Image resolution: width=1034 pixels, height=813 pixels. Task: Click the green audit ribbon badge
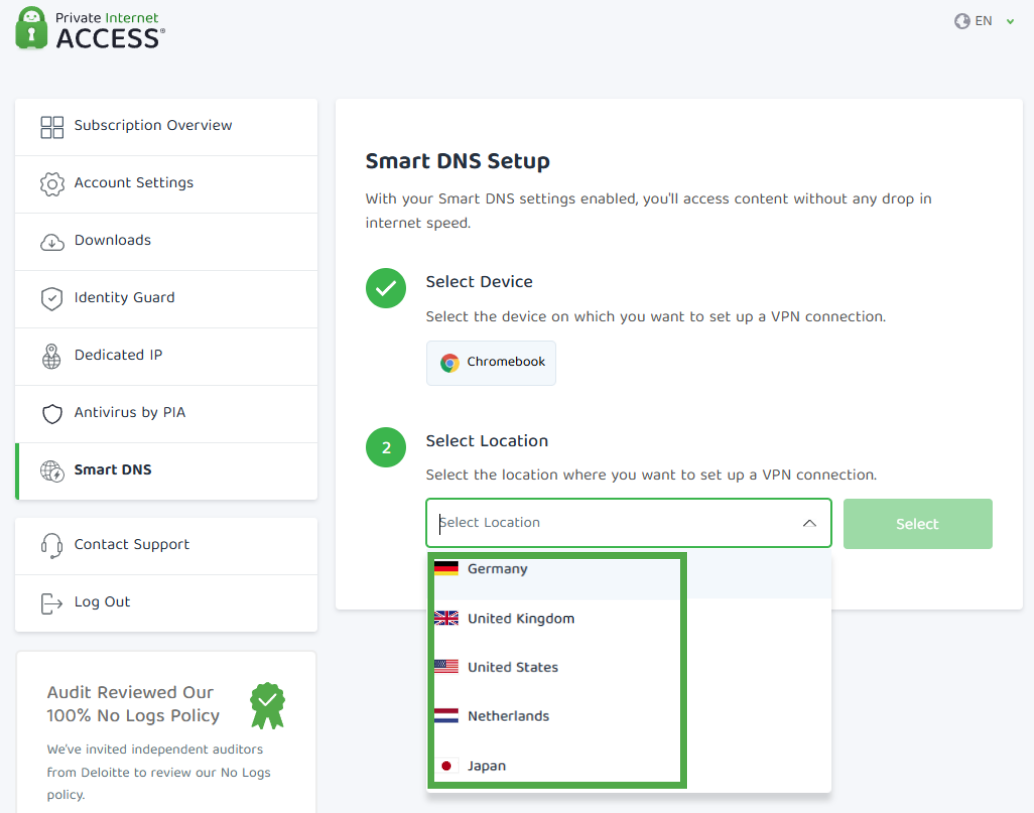click(x=267, y=706)
